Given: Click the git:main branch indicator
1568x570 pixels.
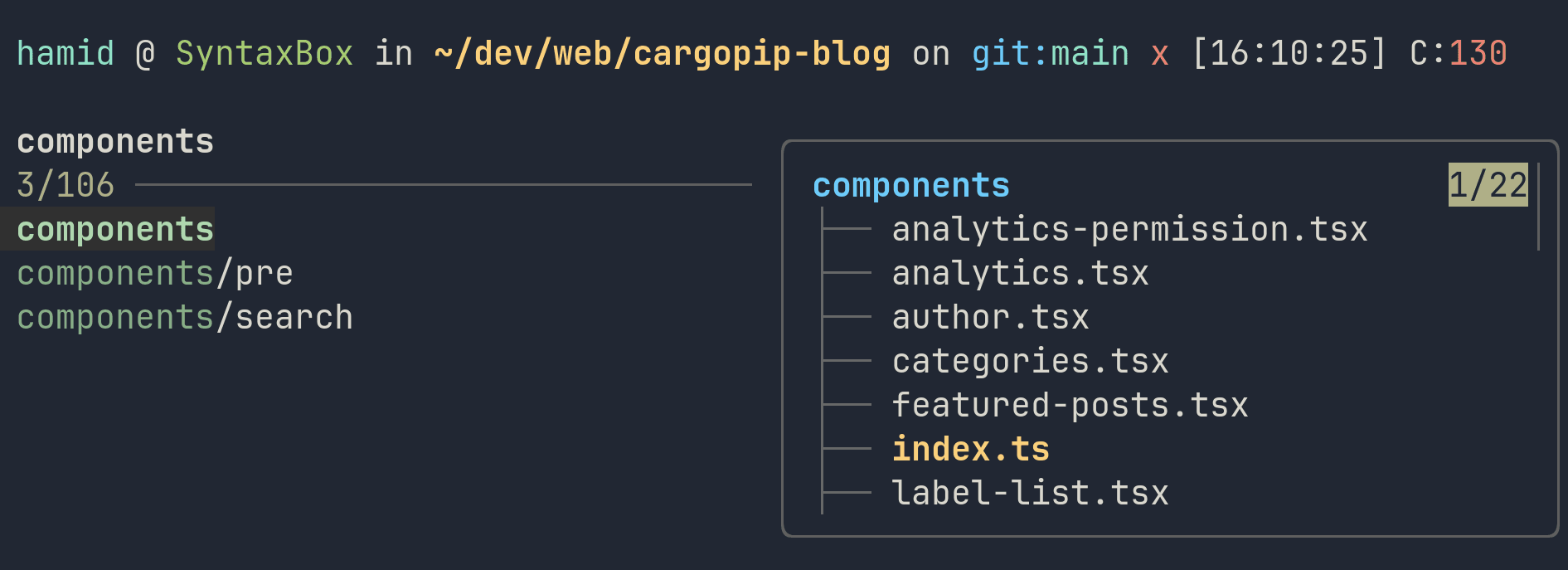Looking at the screenshot, I should 1050,54.
